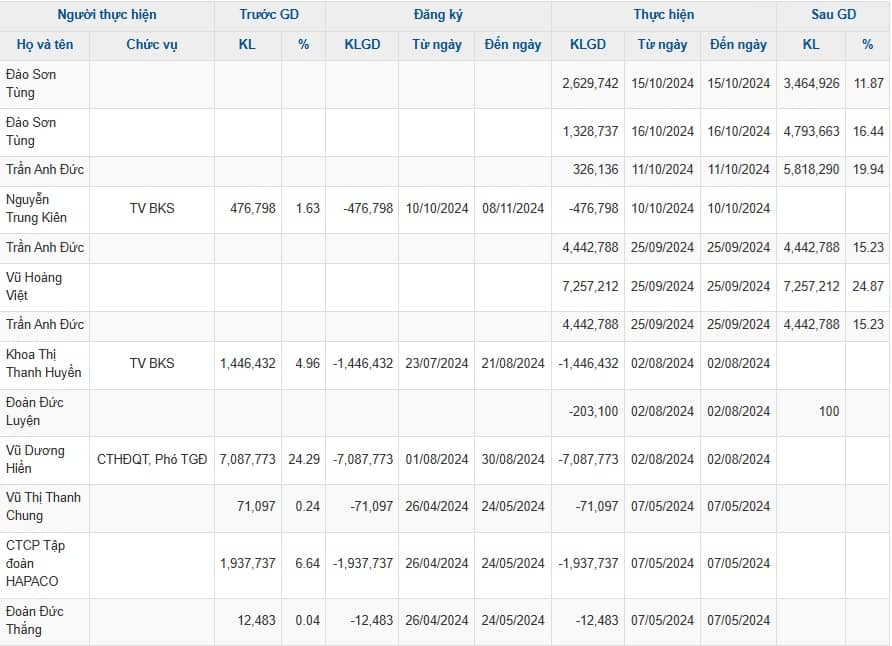Select the 24.87 percentage cell
The width and height of the screenshot is (892, 646).
(866, 287)
